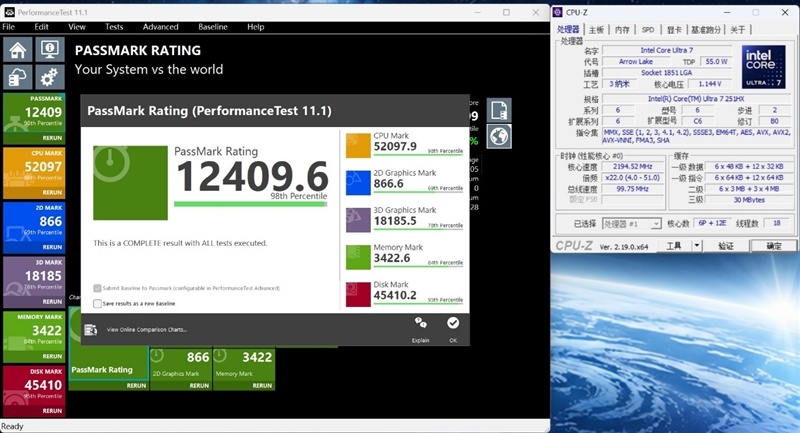Click the Intel Core Ultra 7 logo in CPU-Z

click(763, 67)
